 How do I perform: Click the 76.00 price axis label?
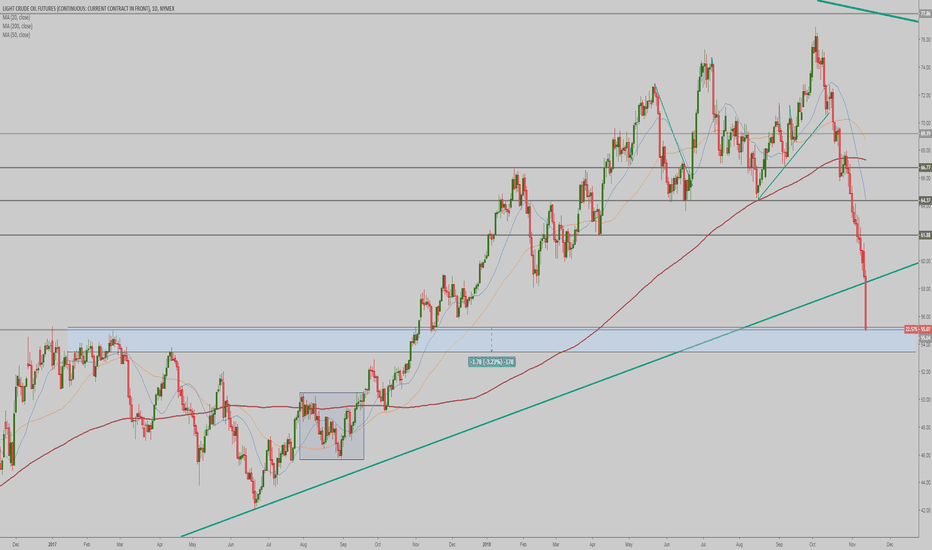tap(925, 40)
